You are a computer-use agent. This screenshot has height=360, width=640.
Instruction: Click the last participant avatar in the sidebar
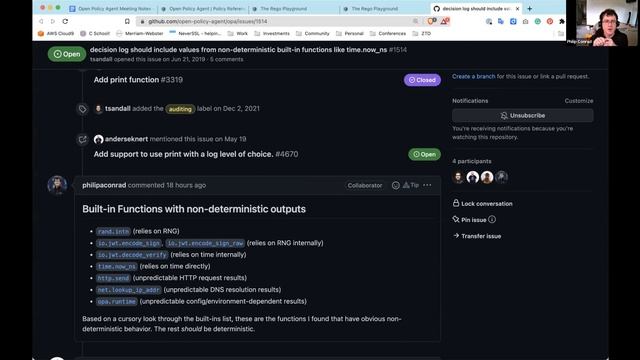point(502,177)
